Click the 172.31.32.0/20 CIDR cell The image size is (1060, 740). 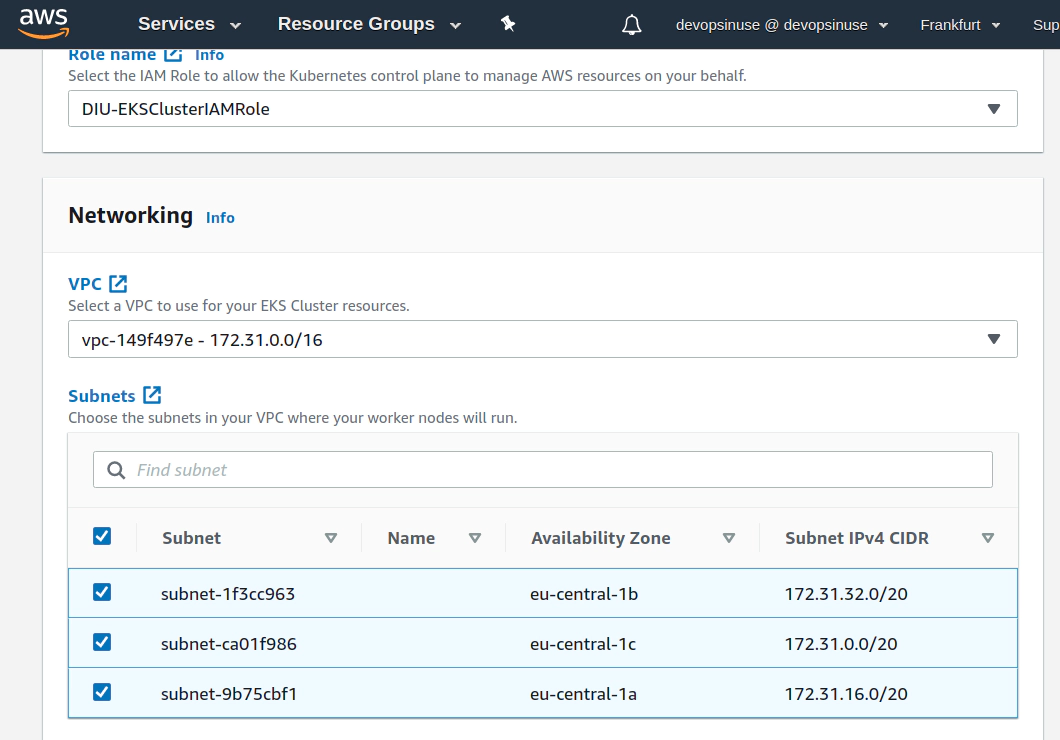(x=846, y=594)
